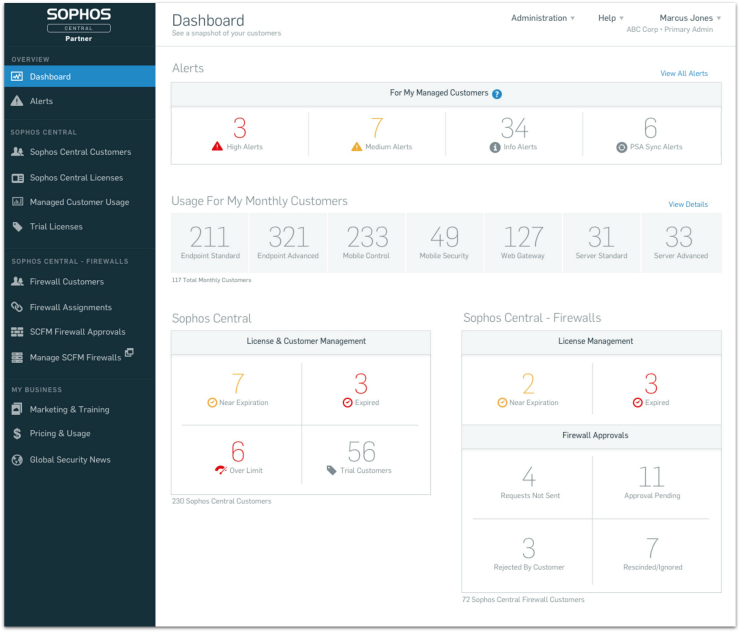Click the 211 Endpoint Standard usage tile

coord(210,243)
